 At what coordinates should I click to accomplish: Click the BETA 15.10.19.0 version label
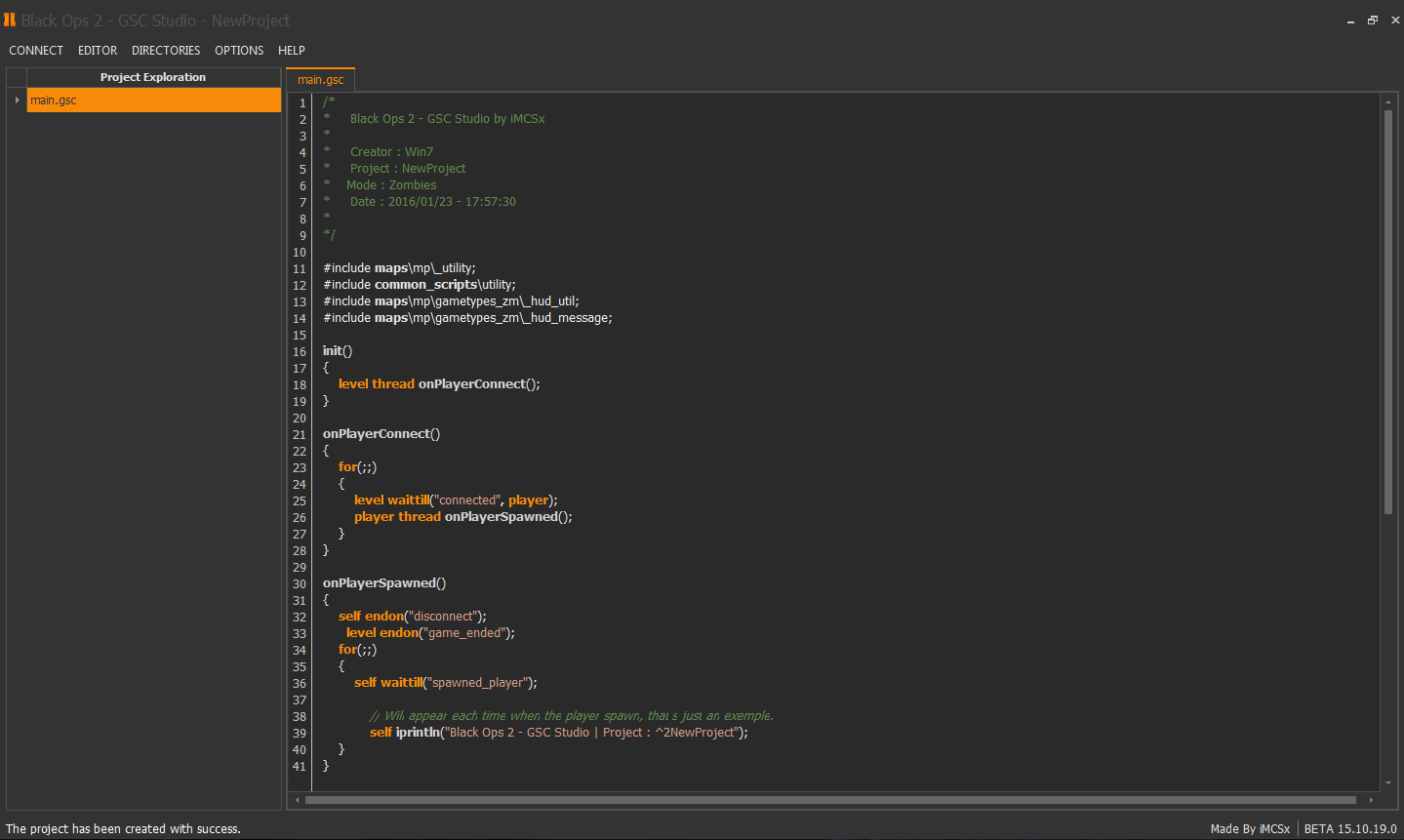[x=1350, y=829]
